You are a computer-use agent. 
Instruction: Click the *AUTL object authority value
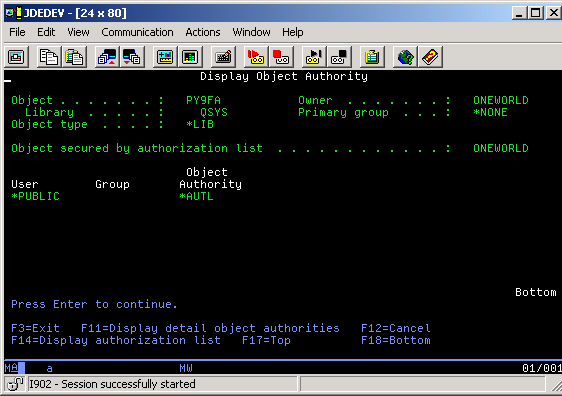click(196, 196)
